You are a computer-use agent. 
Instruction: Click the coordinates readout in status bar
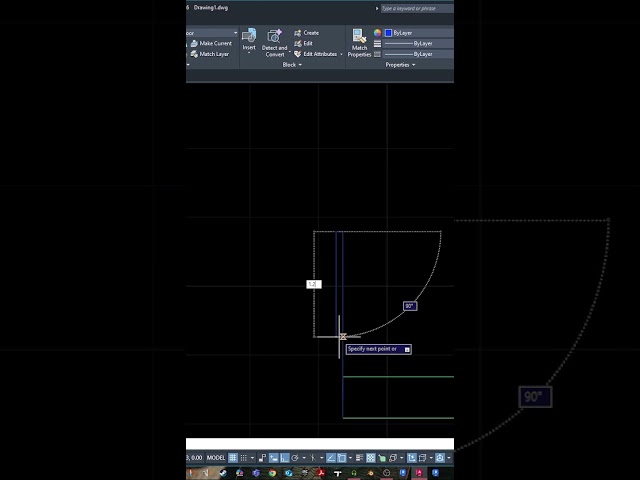[x=194, y=458]
